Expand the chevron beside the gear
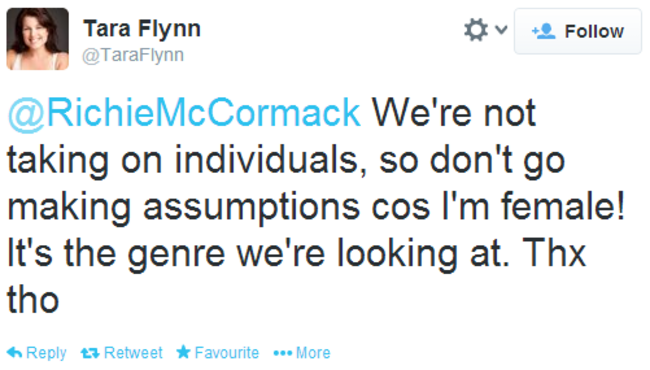The image size is (650, 370). (501, 30)
